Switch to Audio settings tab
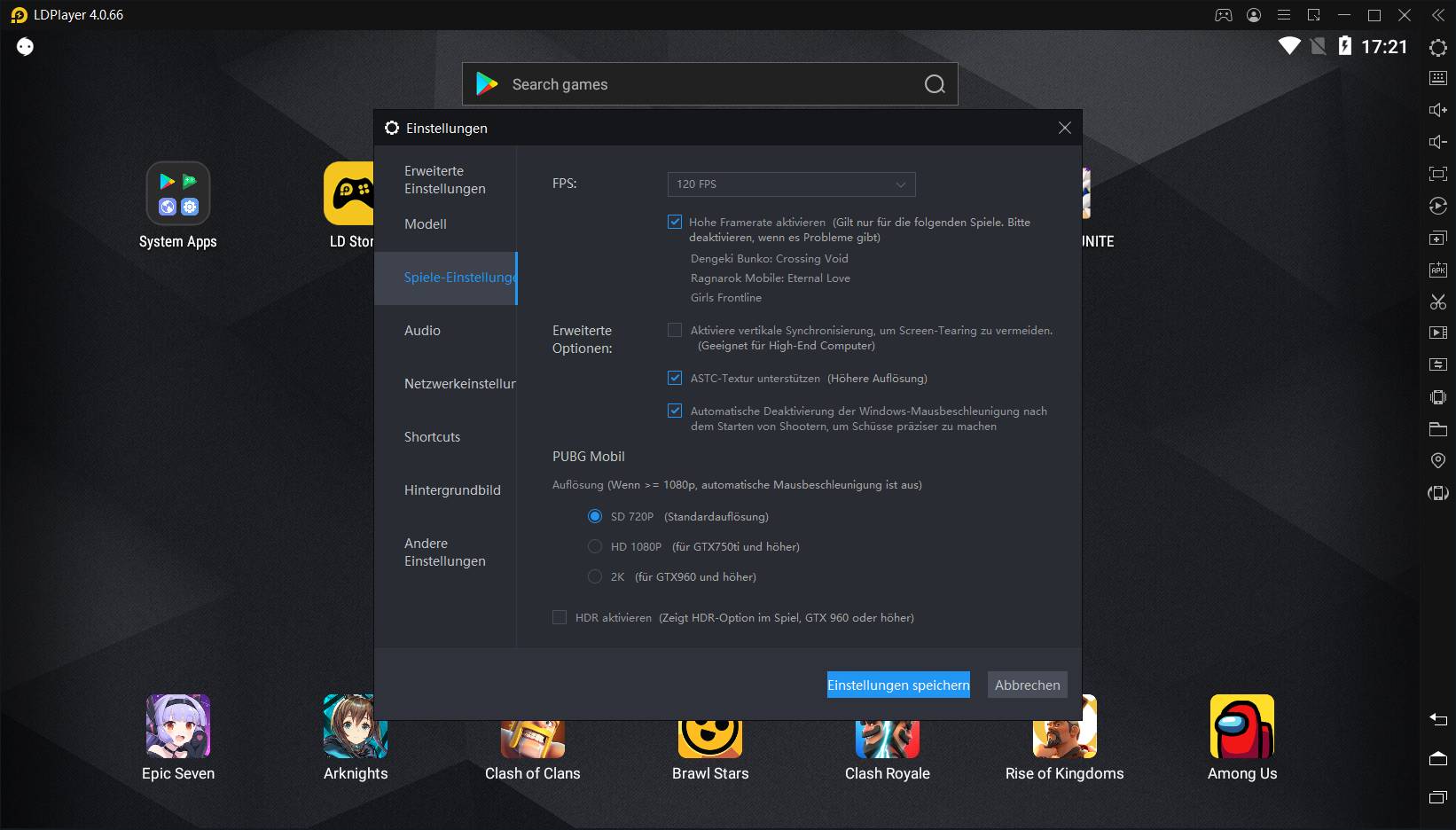 (x=445, y=331)
